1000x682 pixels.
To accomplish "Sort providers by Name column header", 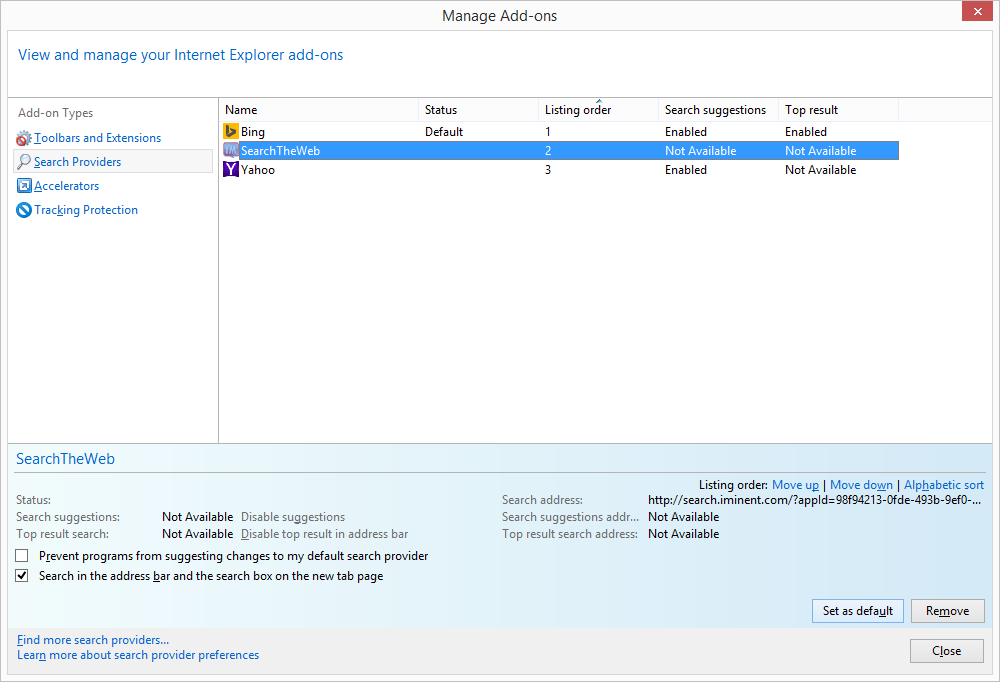I will [x=241, y=110].
